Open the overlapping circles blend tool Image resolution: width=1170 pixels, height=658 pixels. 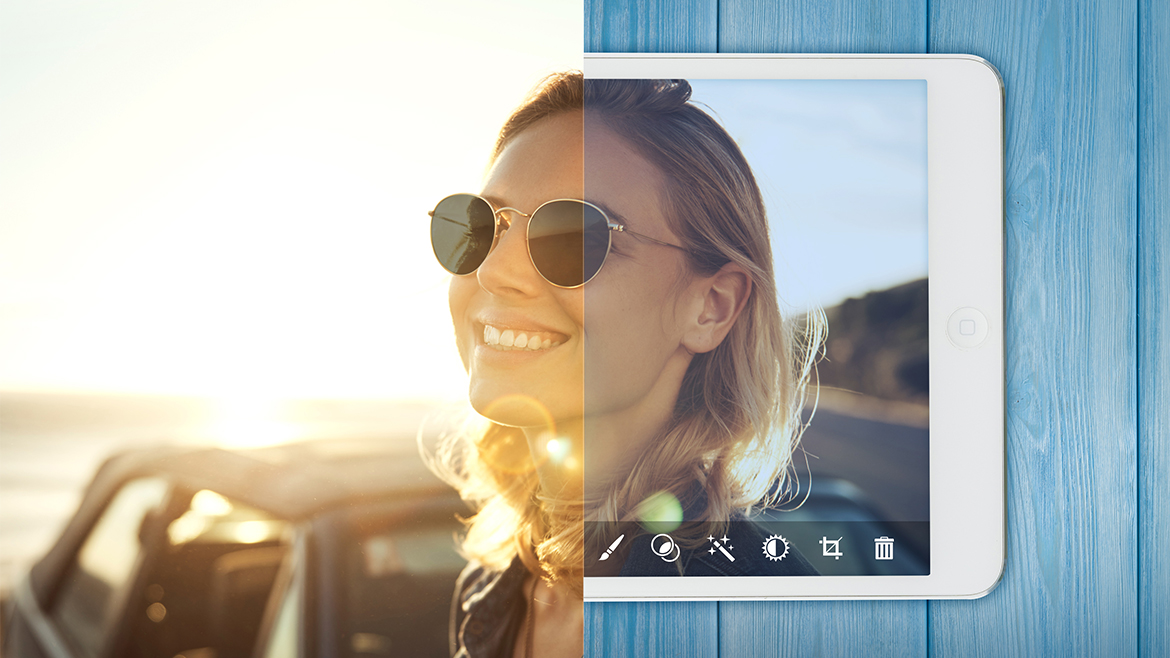(x=665, y=547)
